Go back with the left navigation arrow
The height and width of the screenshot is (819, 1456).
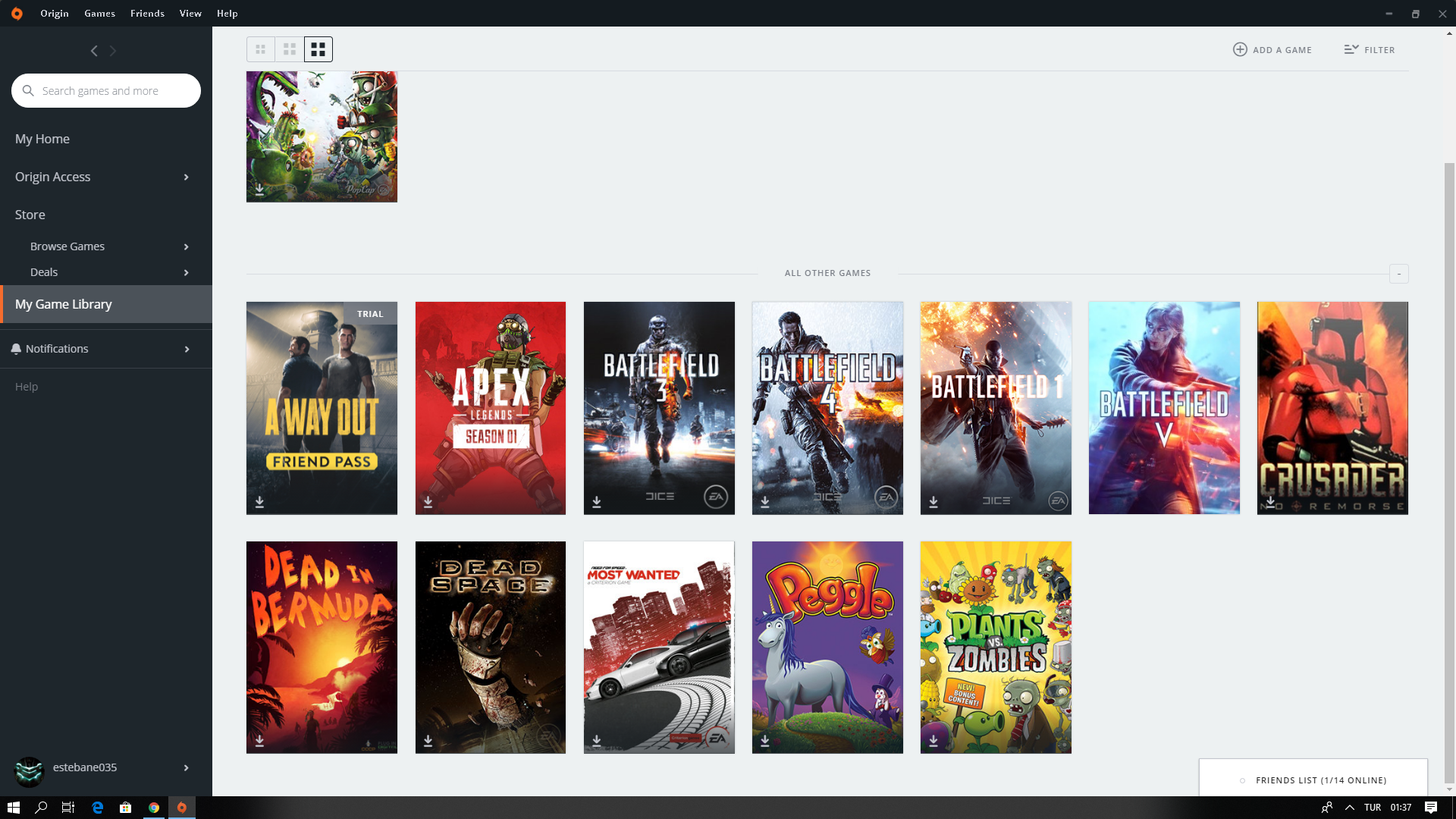(94, 51)
